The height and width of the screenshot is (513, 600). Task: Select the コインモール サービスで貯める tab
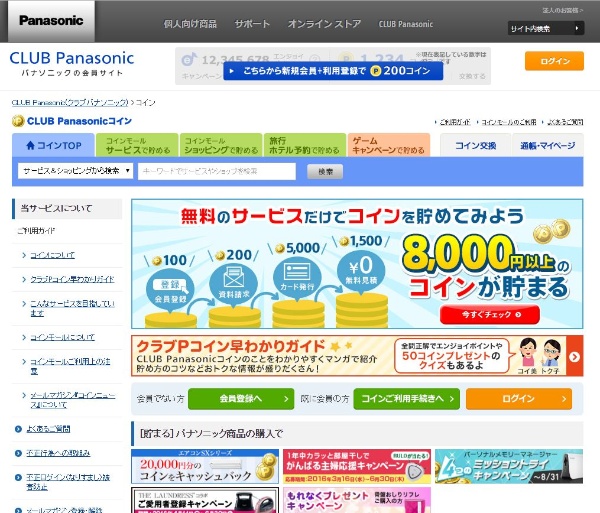coord(137,145)
